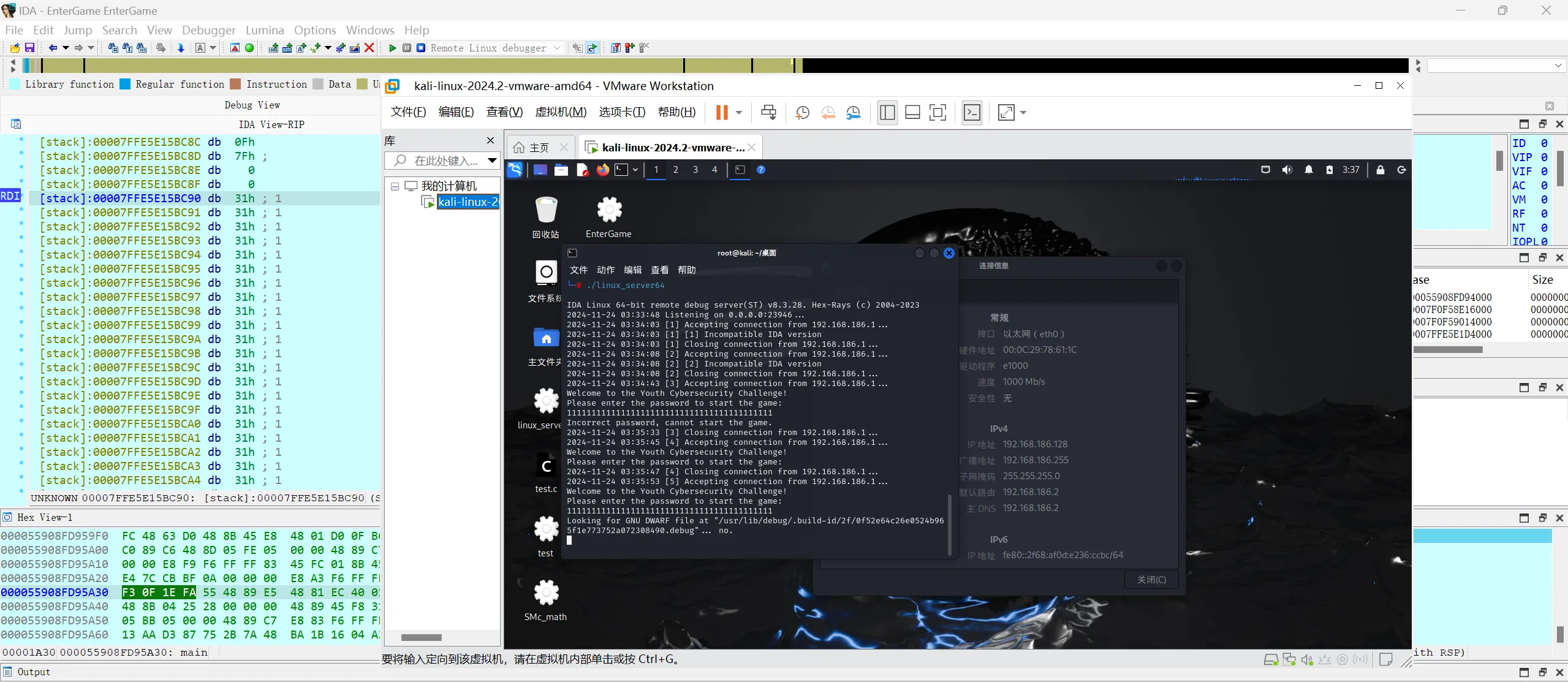
Task: Toggle the VMware library sidebar view
Action: coord(887,113)
